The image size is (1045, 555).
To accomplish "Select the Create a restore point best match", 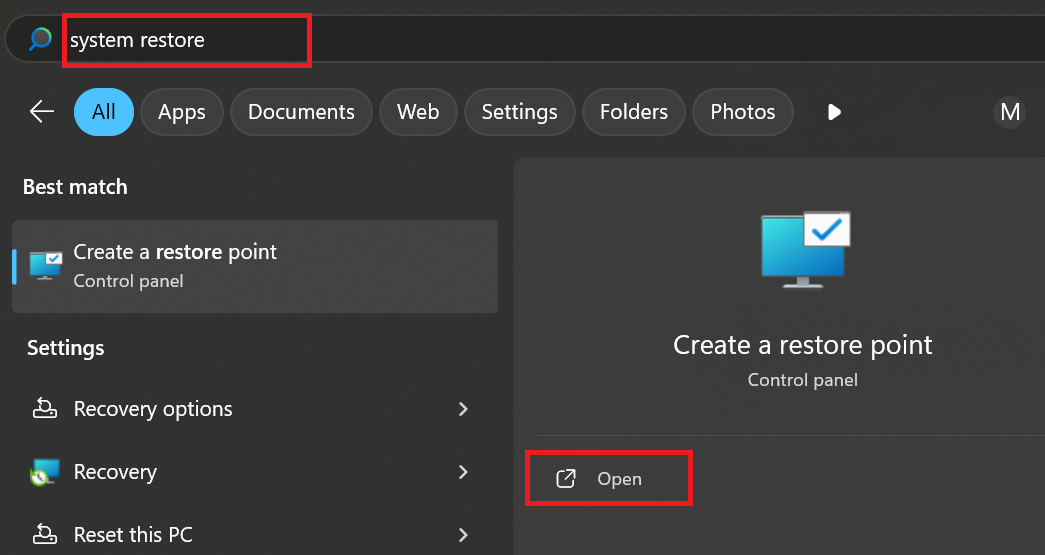I will click(255, 266).
